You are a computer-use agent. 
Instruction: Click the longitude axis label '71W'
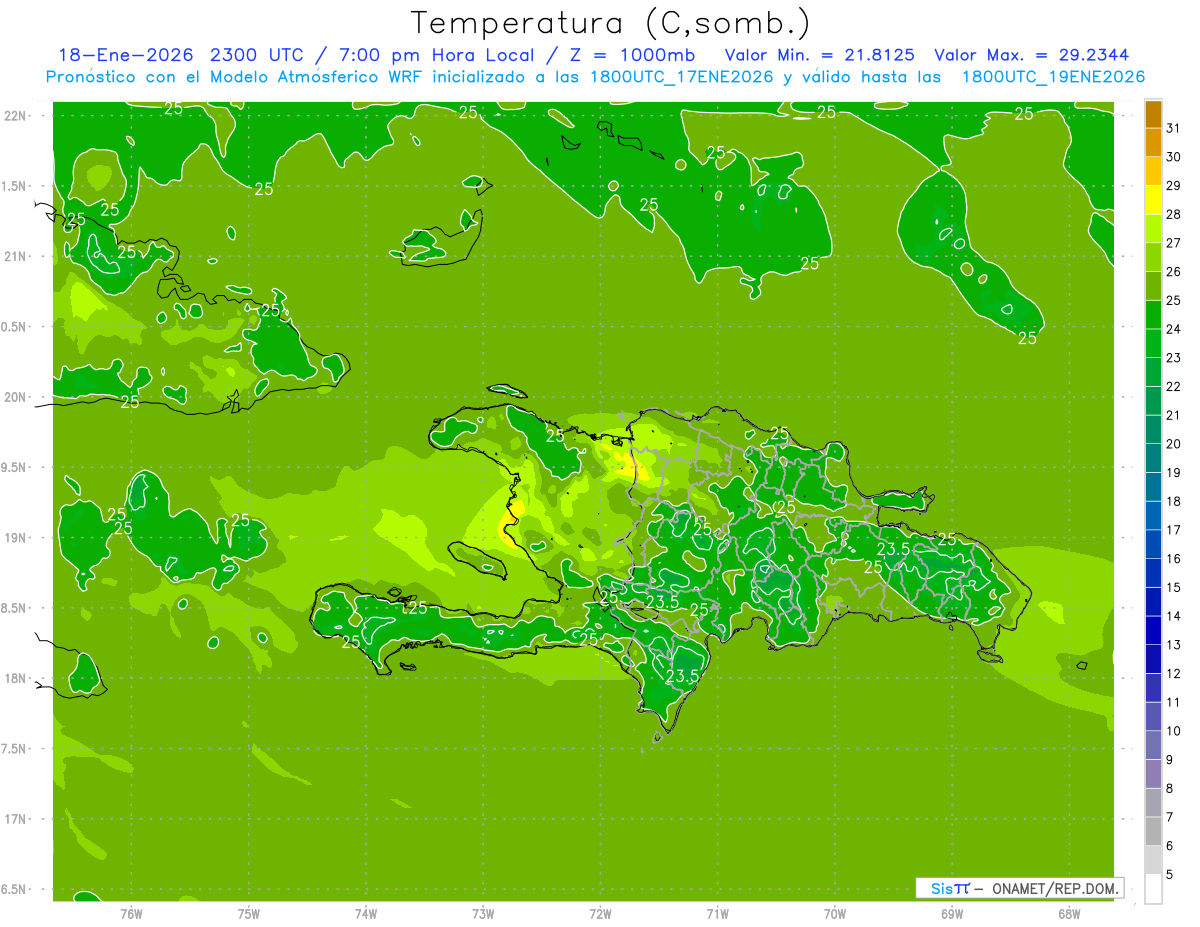(717, 914)
